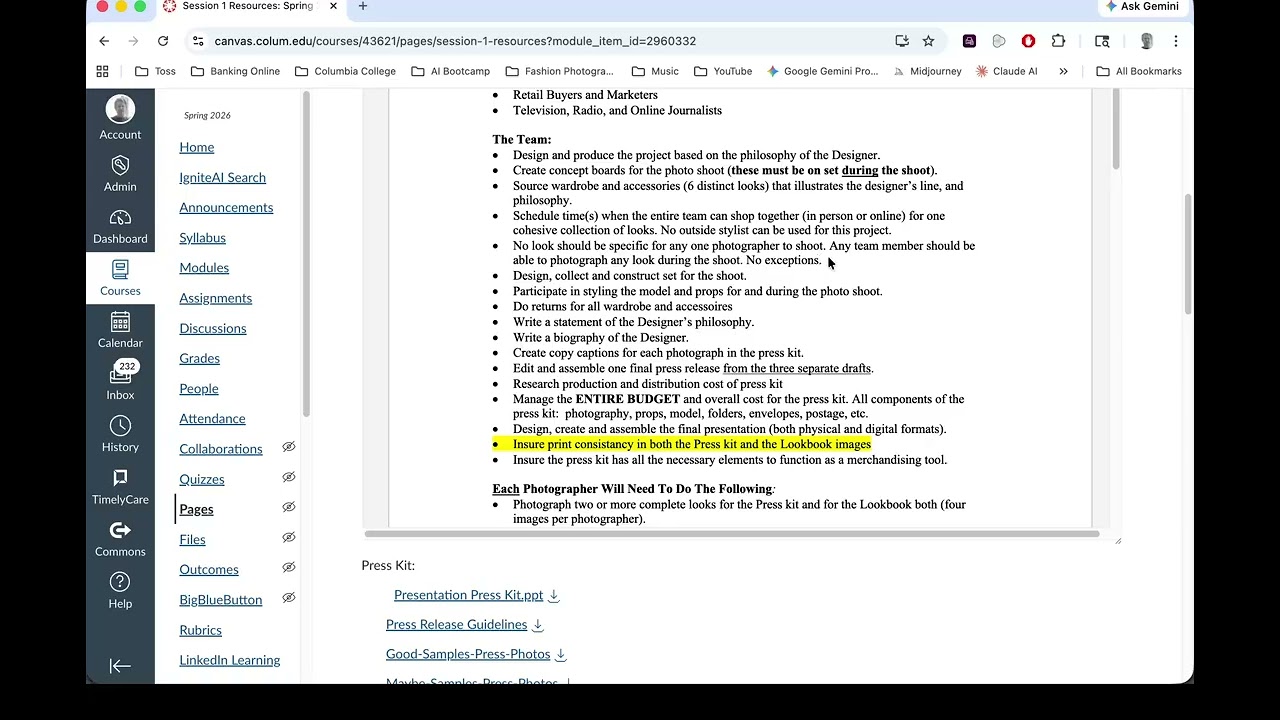Click the browser Back arrow
1280x720 pixels.
click(x=104, y=41)
